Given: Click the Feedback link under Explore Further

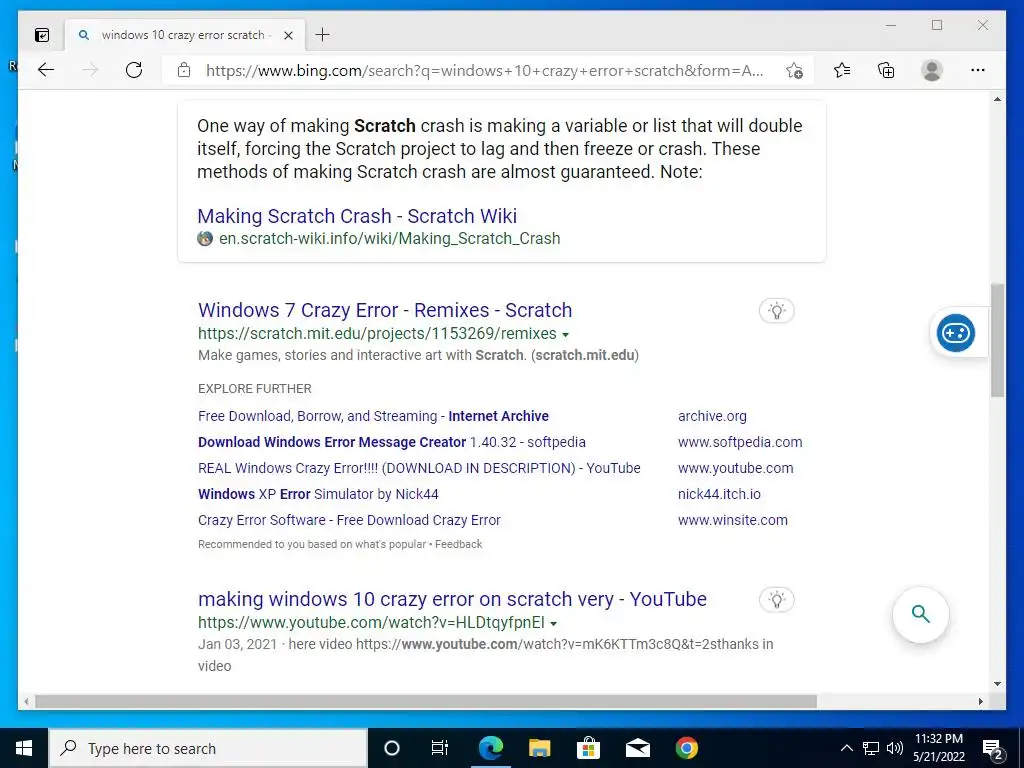Looking at the screenshot, I should [x=458, y=544].
